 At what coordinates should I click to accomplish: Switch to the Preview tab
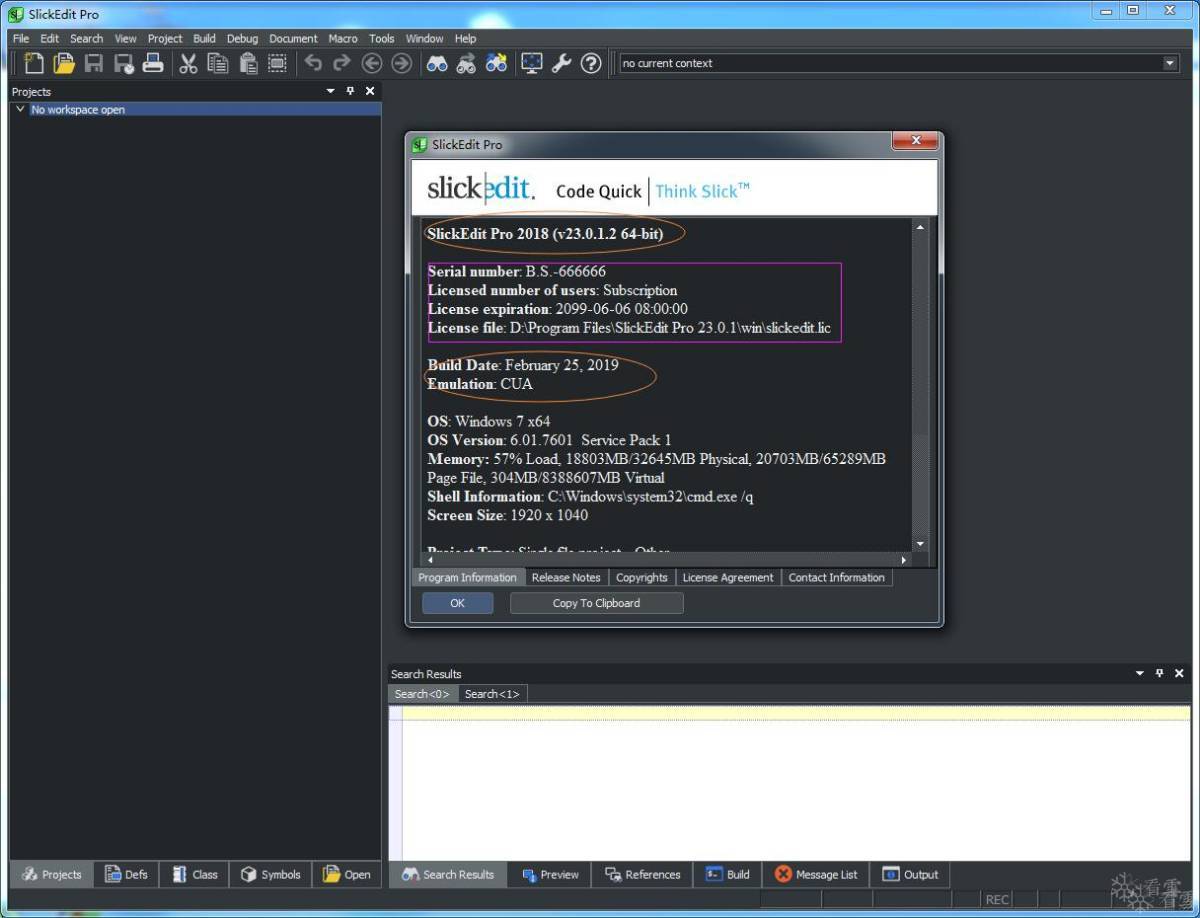550,874
